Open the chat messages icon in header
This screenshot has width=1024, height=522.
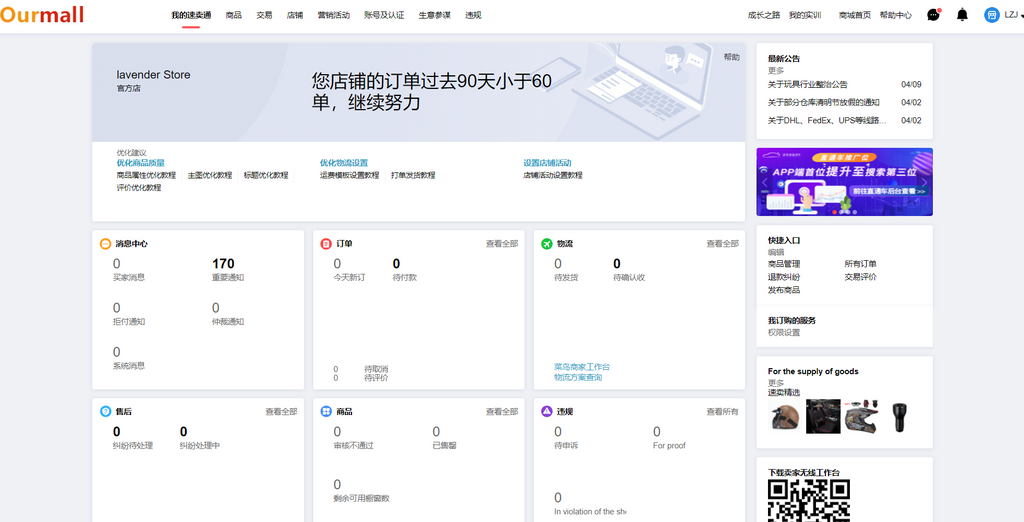pos(933,14)
